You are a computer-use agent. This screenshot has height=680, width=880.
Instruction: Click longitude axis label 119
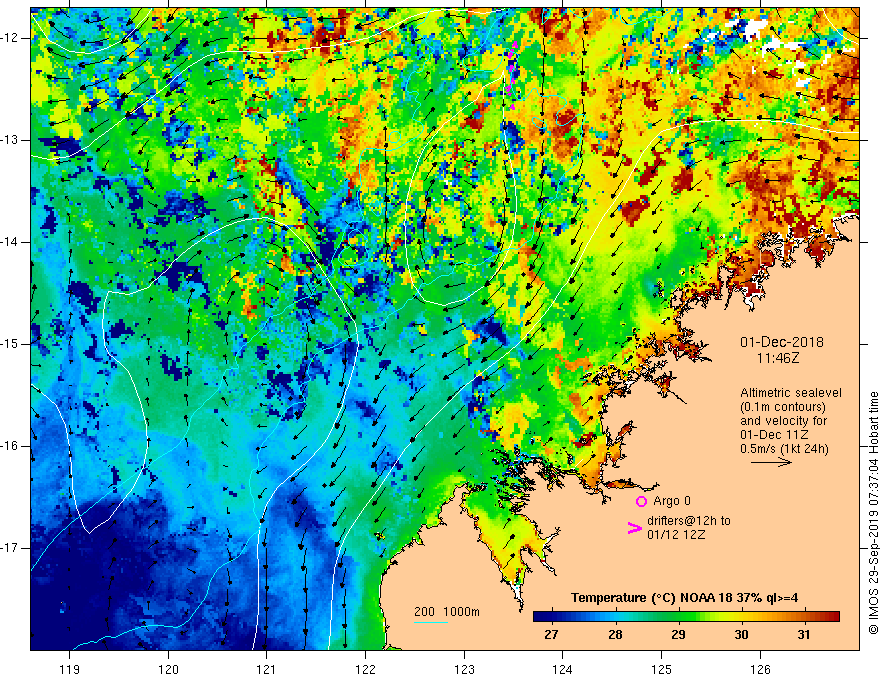coord(70,669)
